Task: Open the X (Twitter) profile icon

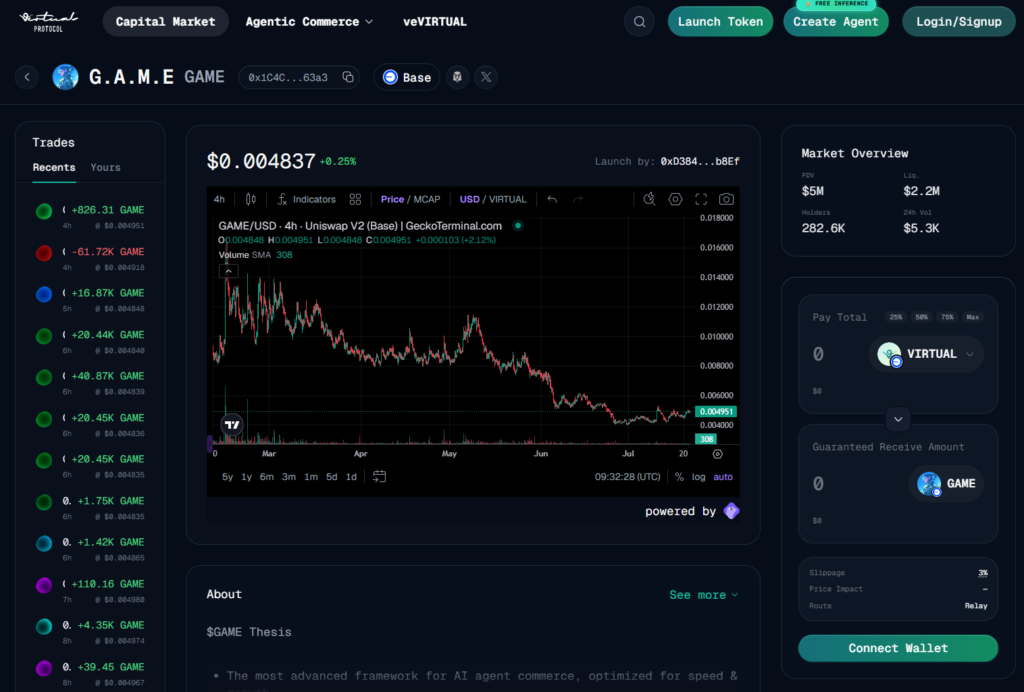Action: click(486, 77)
